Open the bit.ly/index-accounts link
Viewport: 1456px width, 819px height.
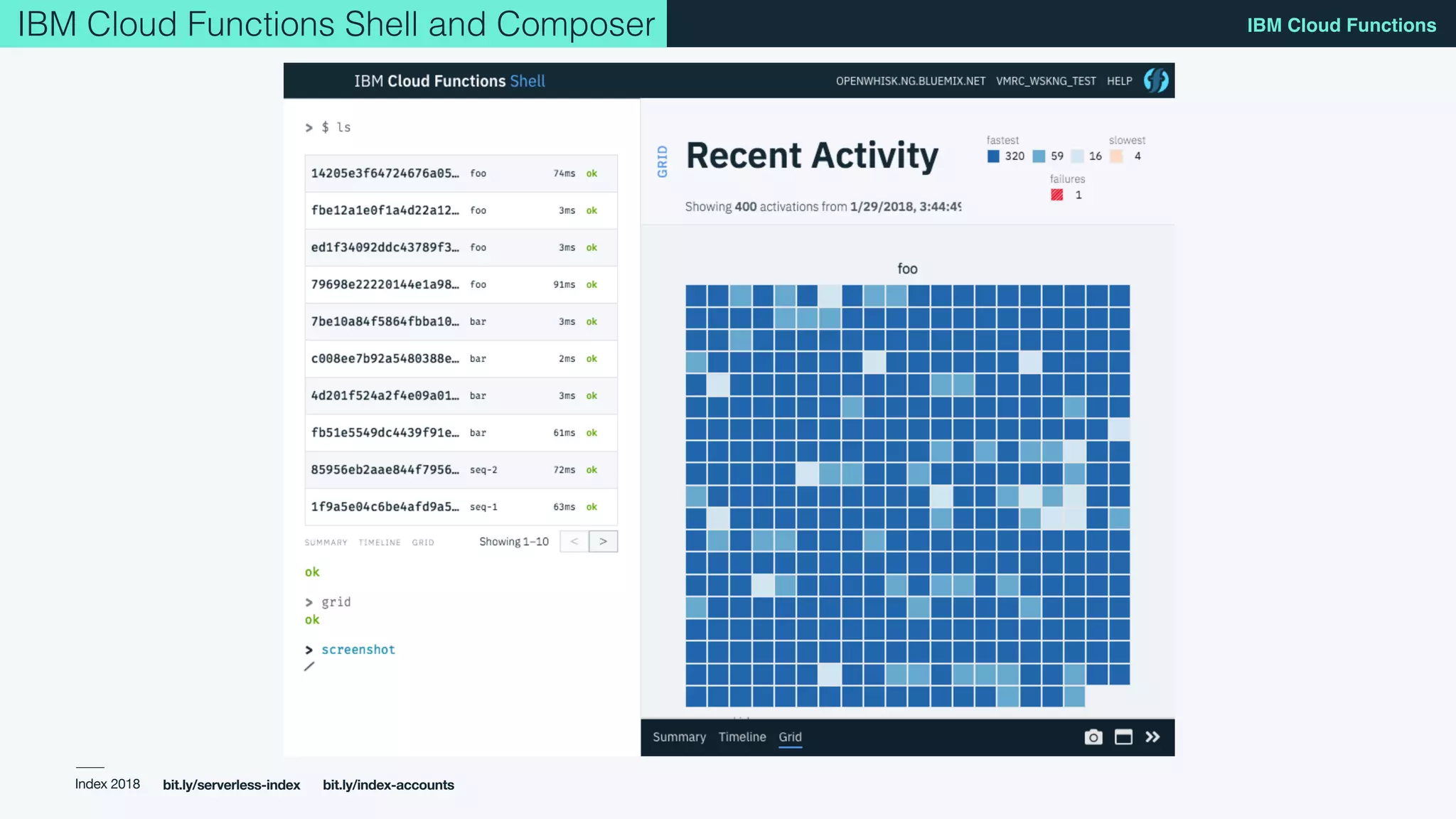tap(388, 785)
